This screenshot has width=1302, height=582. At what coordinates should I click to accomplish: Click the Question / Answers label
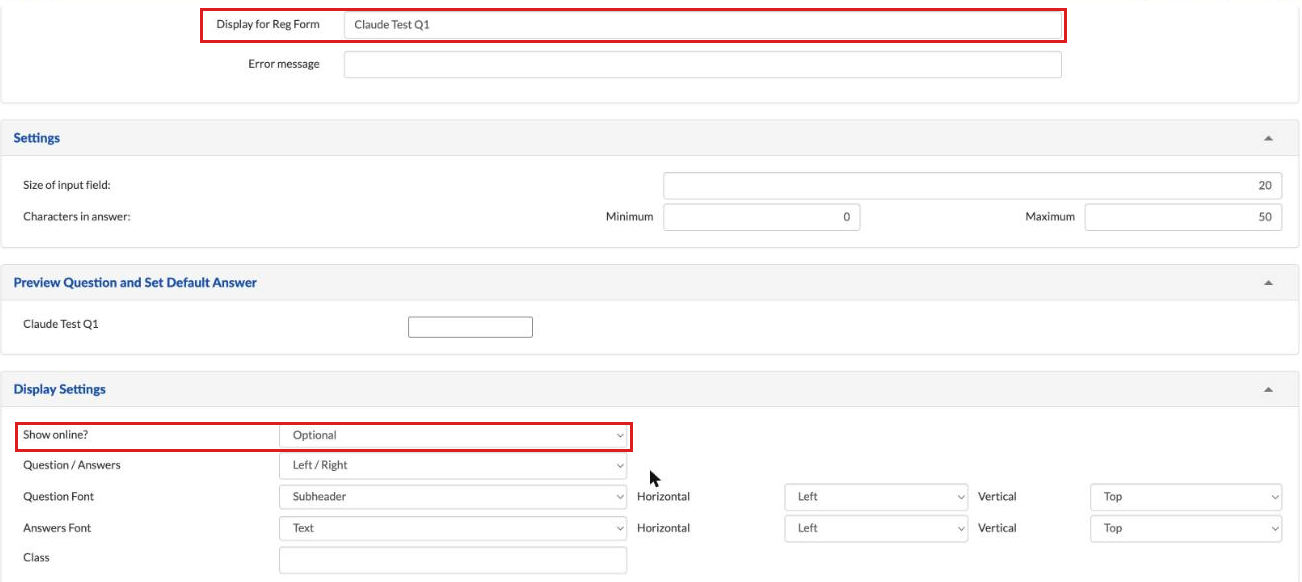[x=72, y=465]
